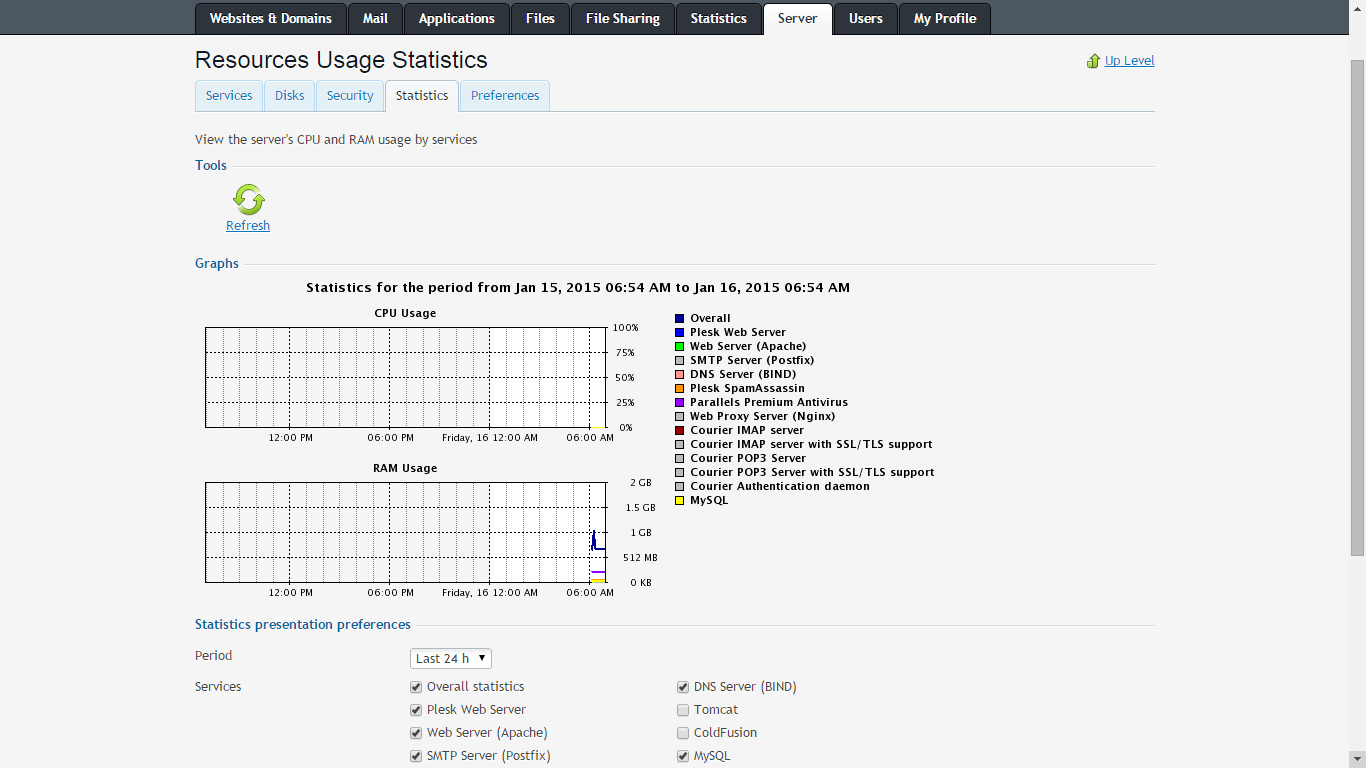Viewport: 1366px width, 768px height.
Task: Toggle the ColdFusion checkbox
Action: point(683,733)
